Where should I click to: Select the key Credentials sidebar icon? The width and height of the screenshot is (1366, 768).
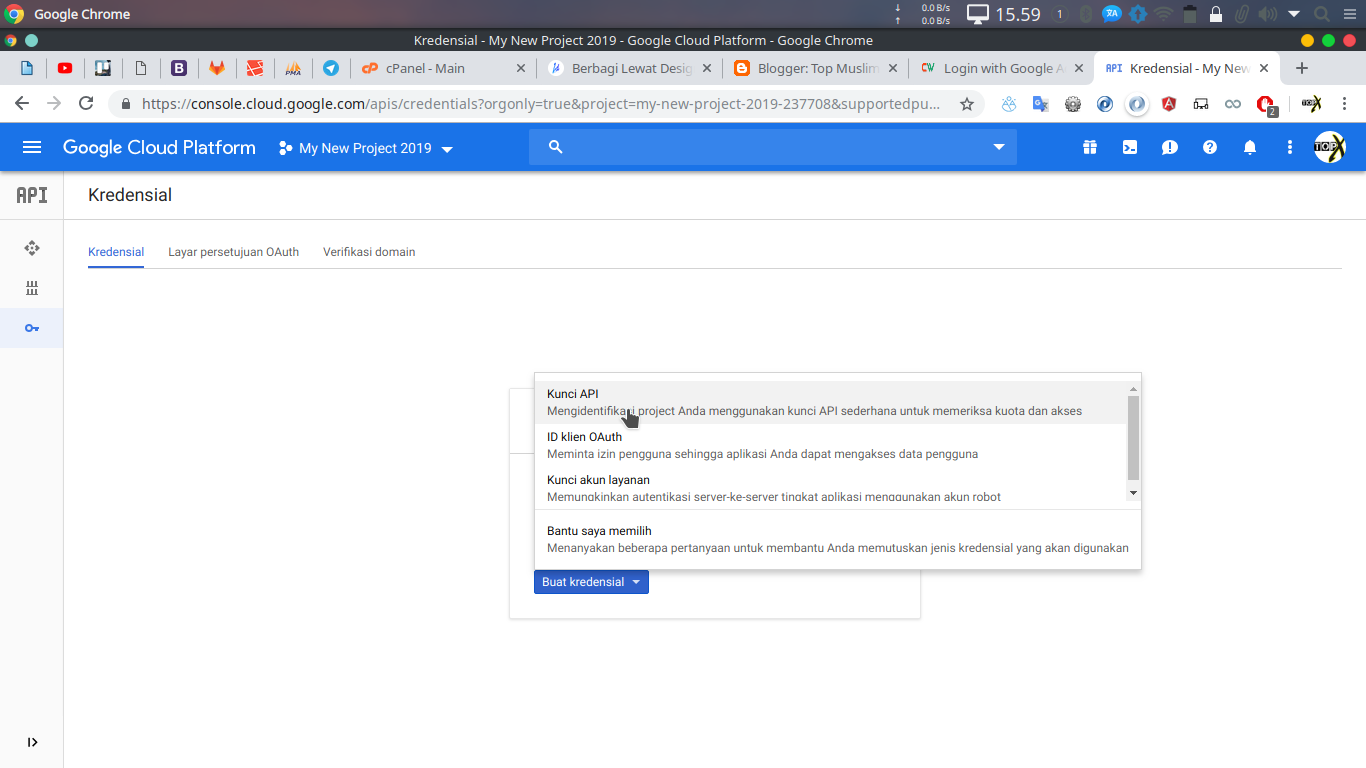32,328
